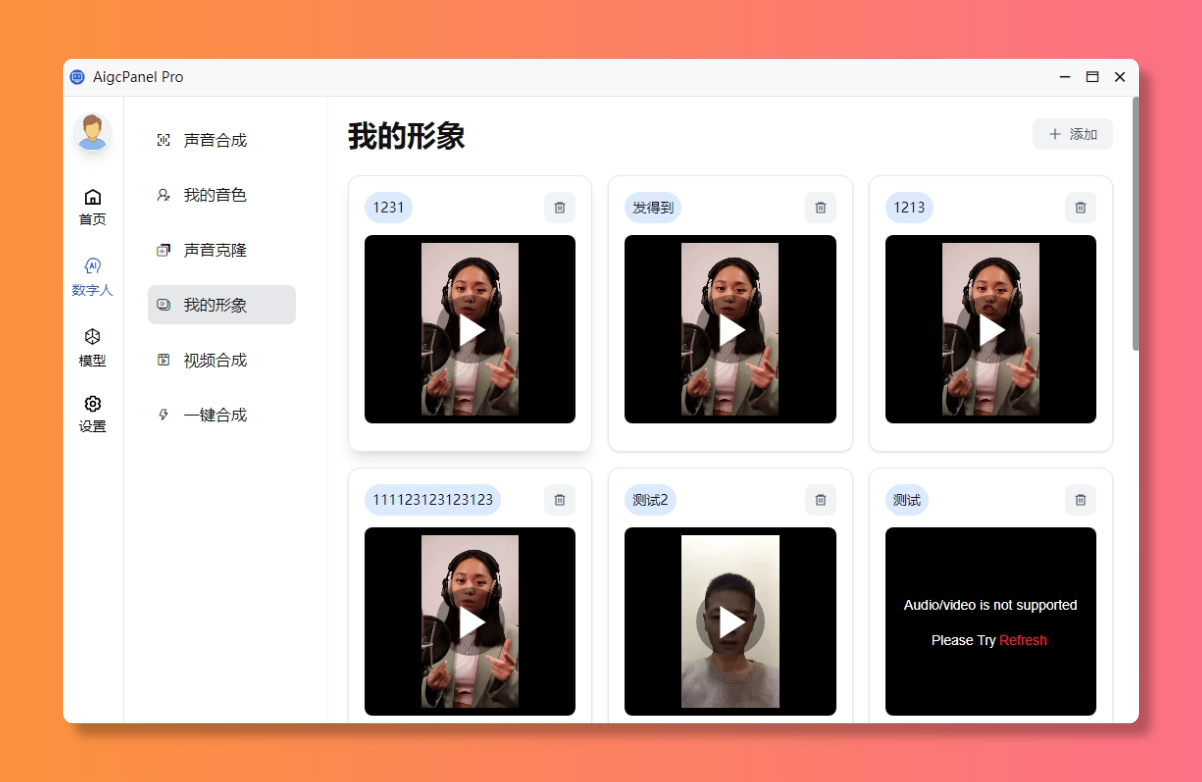The height and width of the screenshot is (782, 1202).
Task: Select the 声音合成 voice synthesis icon
Action: (x=163, y=140)
